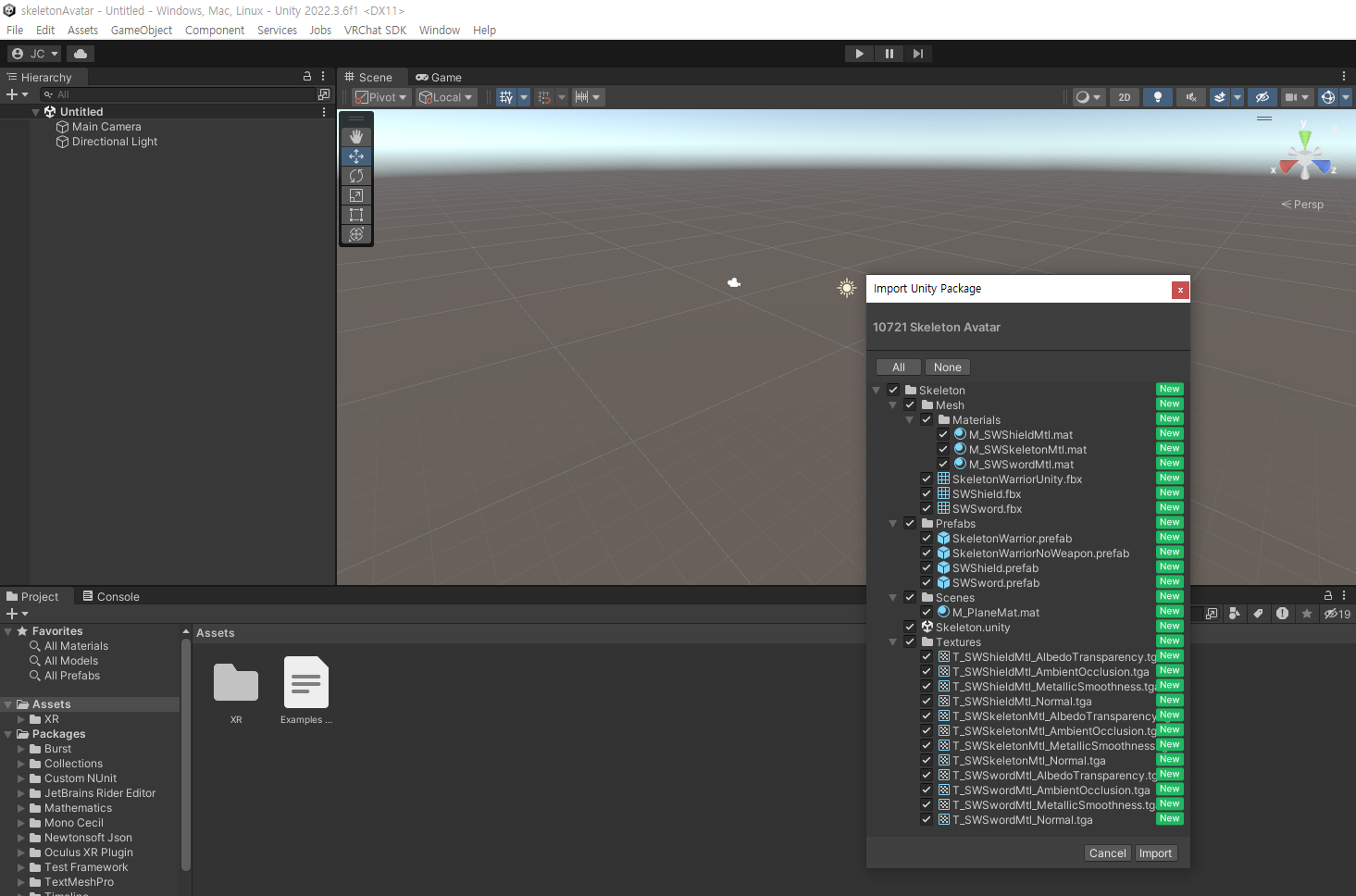This screenshot has height=896, width=1356.
Task: Open search by label tag icon
Action: pos(1258,614)
